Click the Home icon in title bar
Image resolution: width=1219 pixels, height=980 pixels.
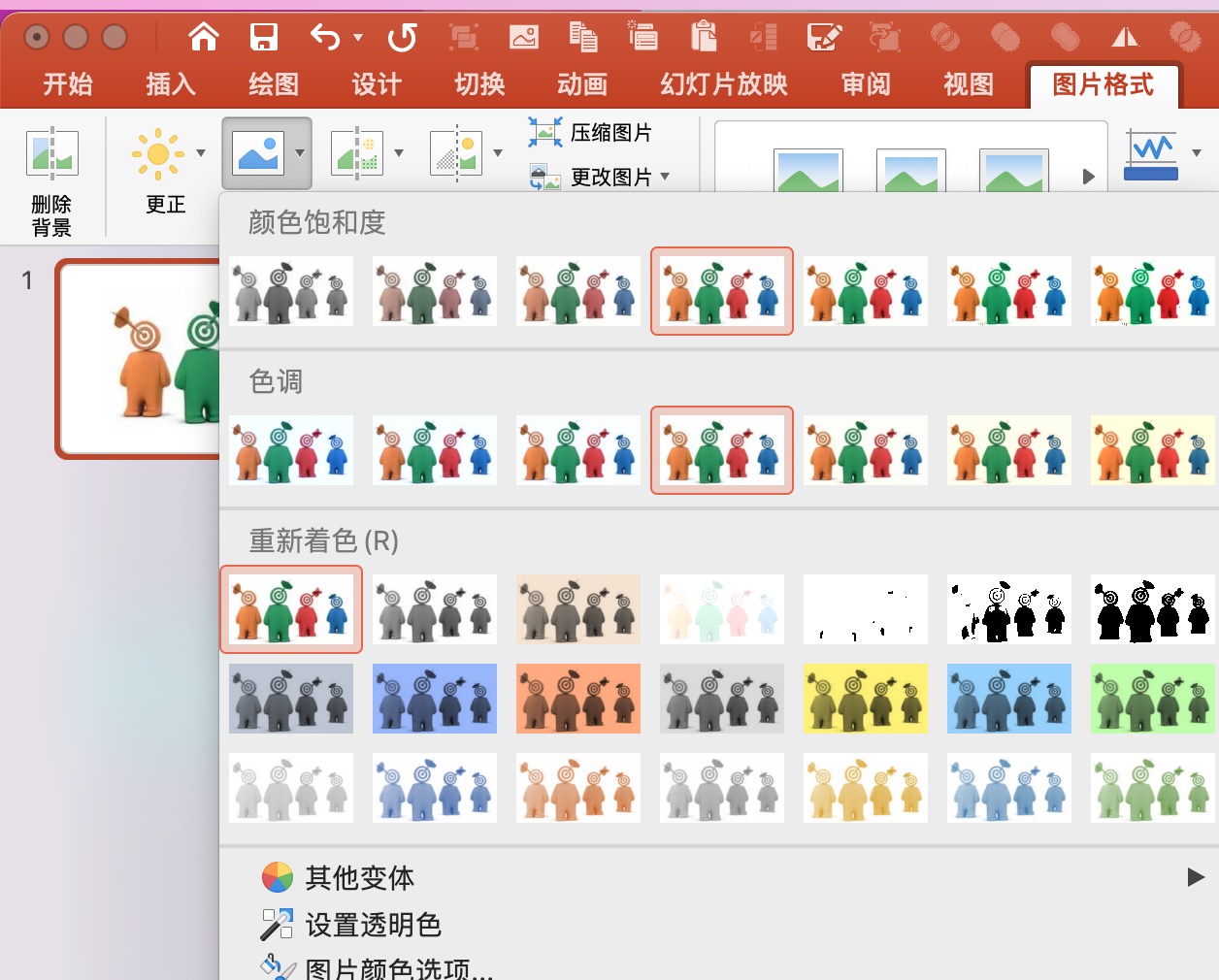[204, 37]
